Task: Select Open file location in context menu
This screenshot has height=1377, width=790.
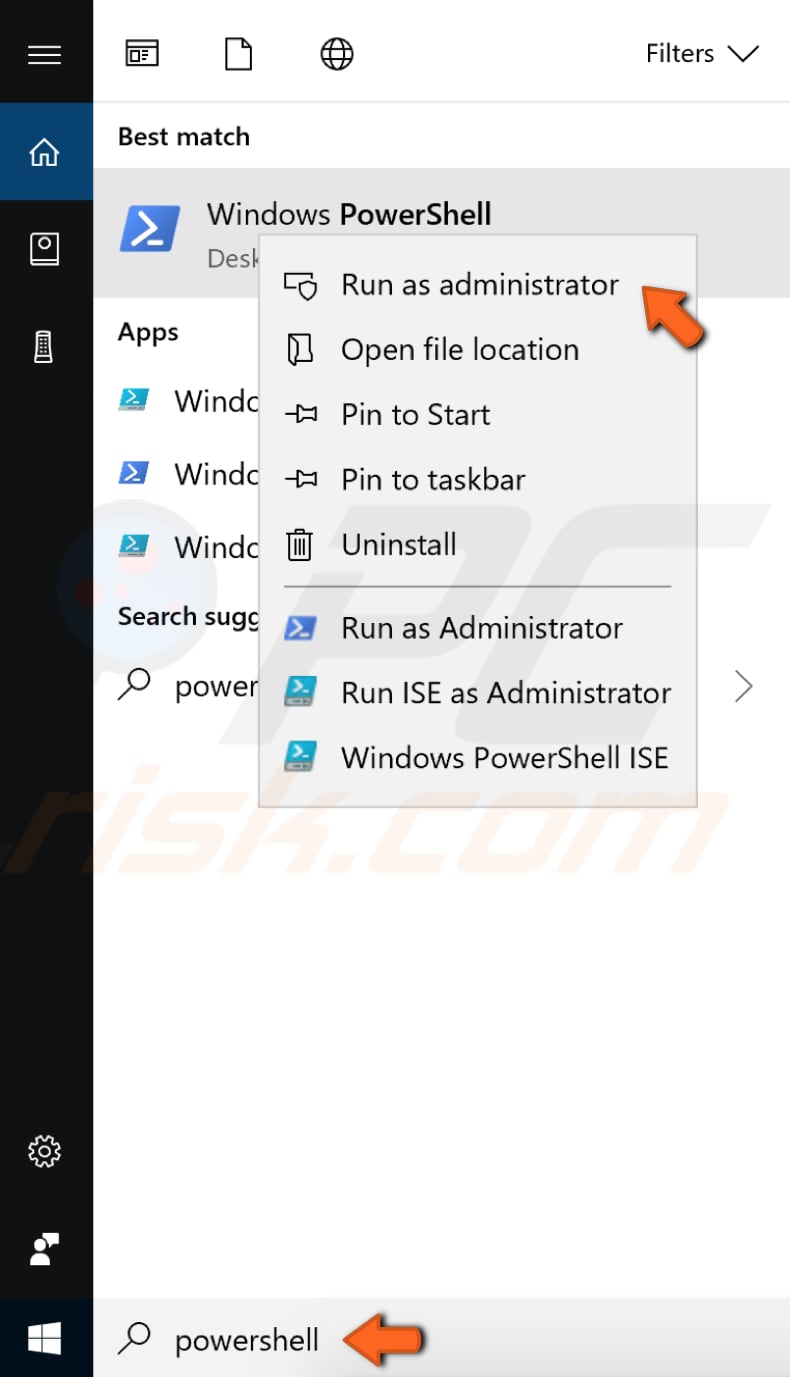Action: [460, 349]
